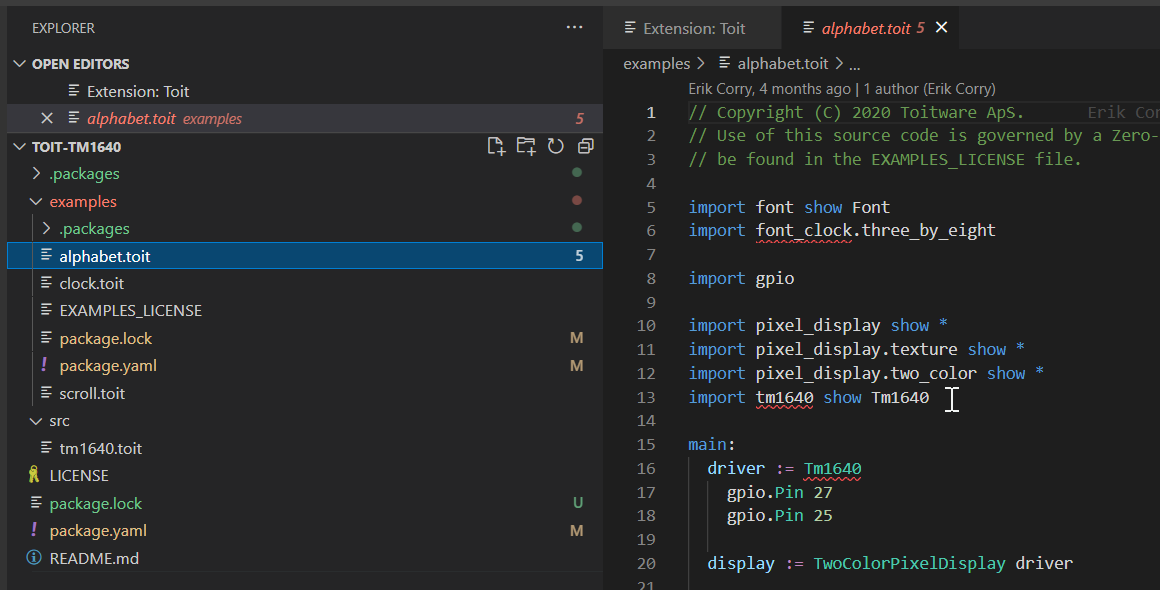This screenshot has height=590, width=1160.
Task: Click the New File icon in Explorer
Action: (x=496, y=146)
